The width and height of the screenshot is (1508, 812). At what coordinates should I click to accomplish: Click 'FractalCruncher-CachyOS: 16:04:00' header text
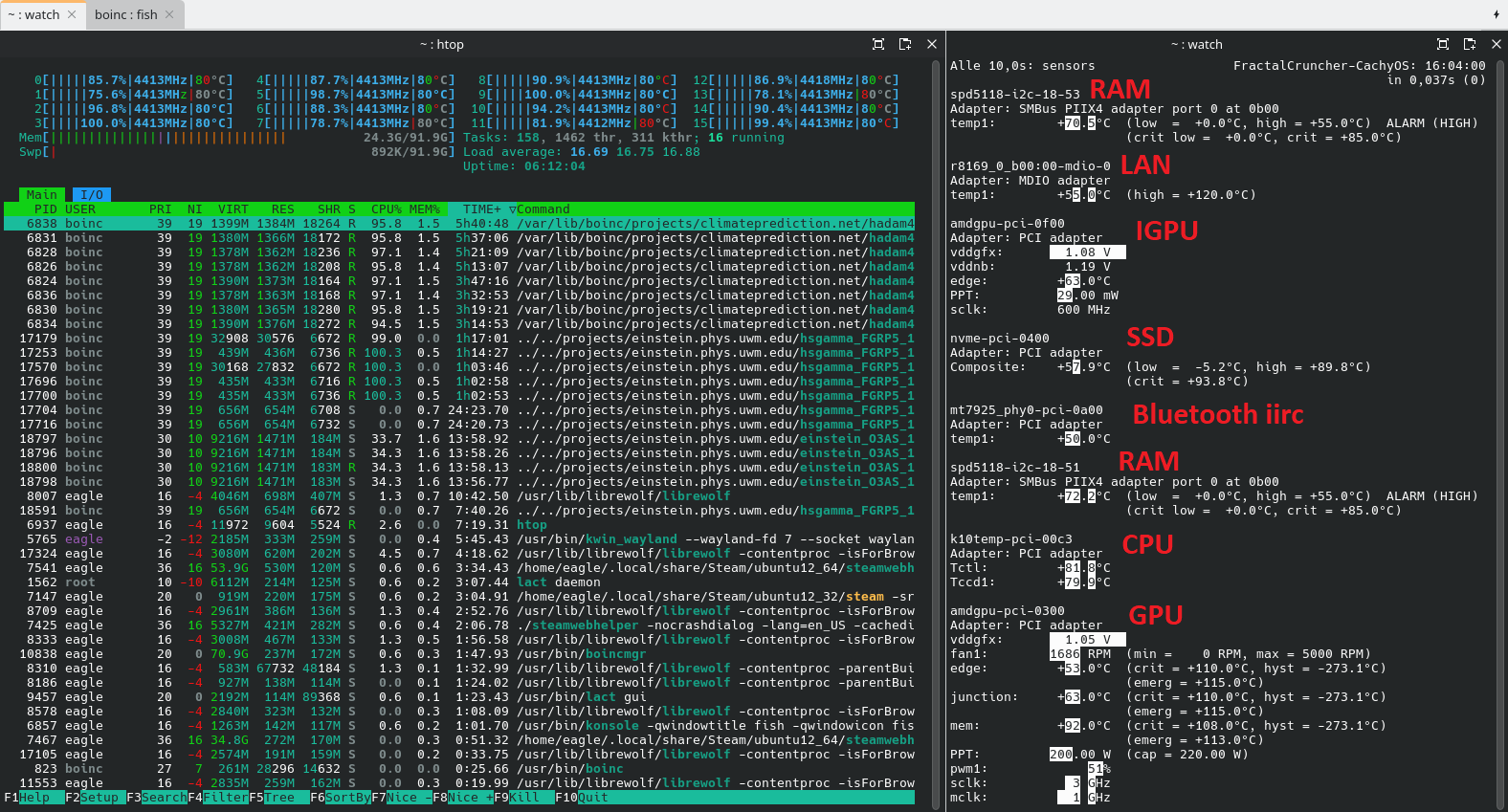(1360, 66)
